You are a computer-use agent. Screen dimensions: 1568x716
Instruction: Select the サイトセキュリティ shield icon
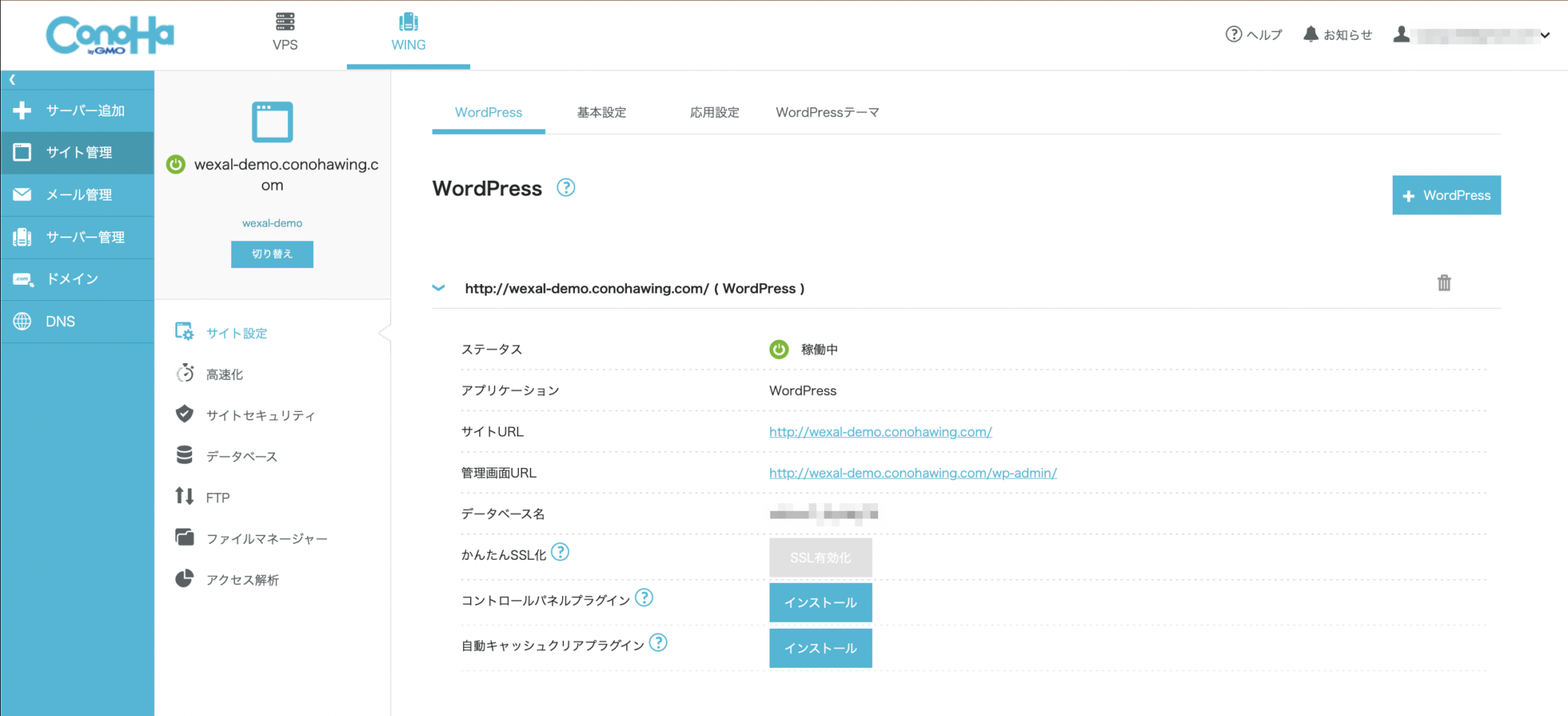click(185, 414)
